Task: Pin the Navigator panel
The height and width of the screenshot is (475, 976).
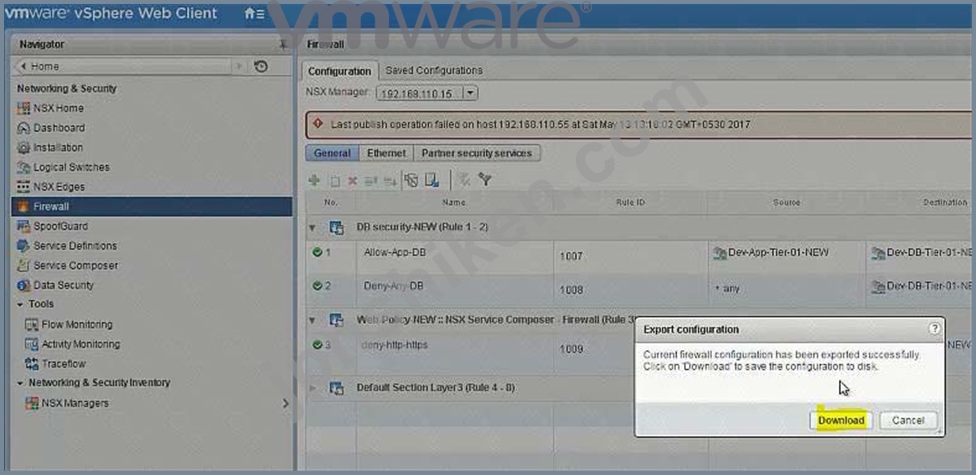Action: pos(283,44)
